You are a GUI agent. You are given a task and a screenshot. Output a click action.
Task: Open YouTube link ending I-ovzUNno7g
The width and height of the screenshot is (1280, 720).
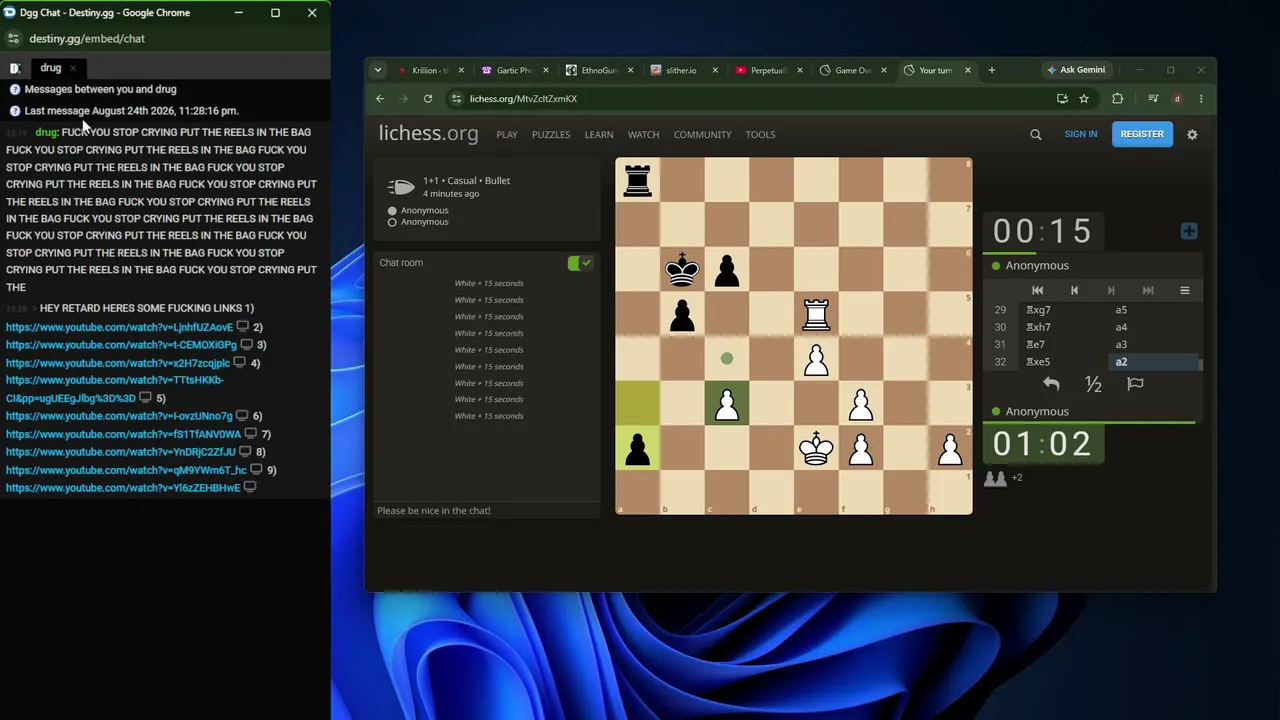pyautogui.click(x=119, y=416)
